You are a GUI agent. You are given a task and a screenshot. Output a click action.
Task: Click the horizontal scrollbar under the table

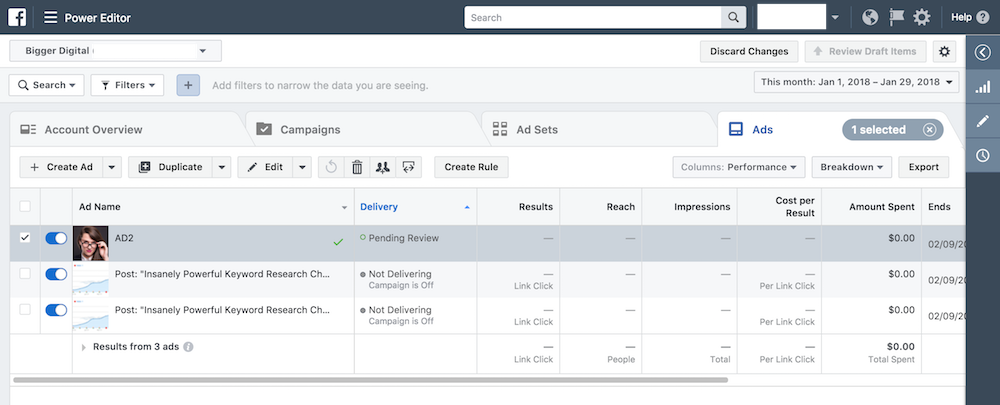[370, 379]
